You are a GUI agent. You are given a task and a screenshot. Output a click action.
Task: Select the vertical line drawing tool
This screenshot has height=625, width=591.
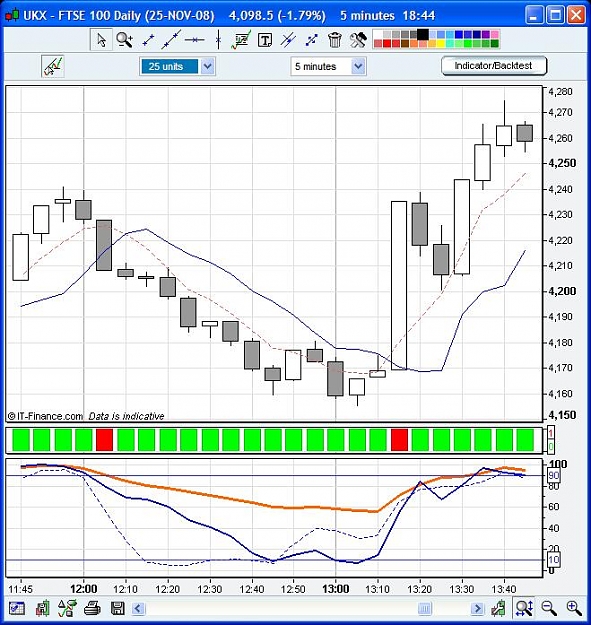[218, 40]
